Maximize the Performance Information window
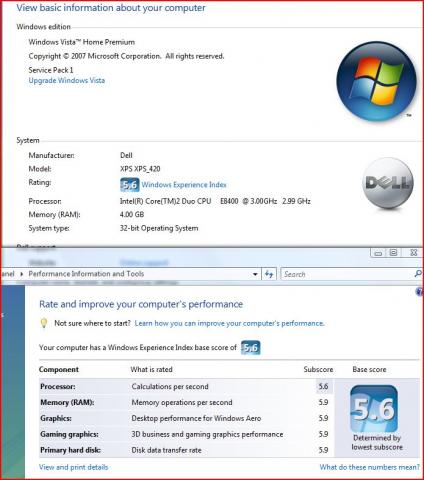 (x=393, y=253)
